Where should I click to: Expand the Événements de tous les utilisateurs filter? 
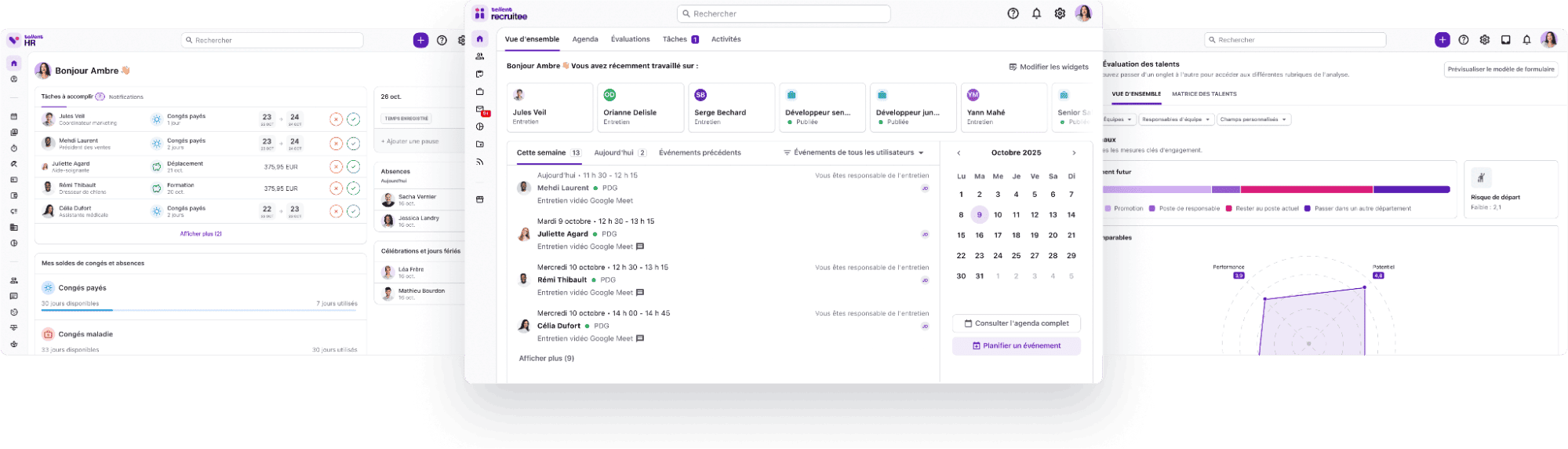[x=853, y=152]
